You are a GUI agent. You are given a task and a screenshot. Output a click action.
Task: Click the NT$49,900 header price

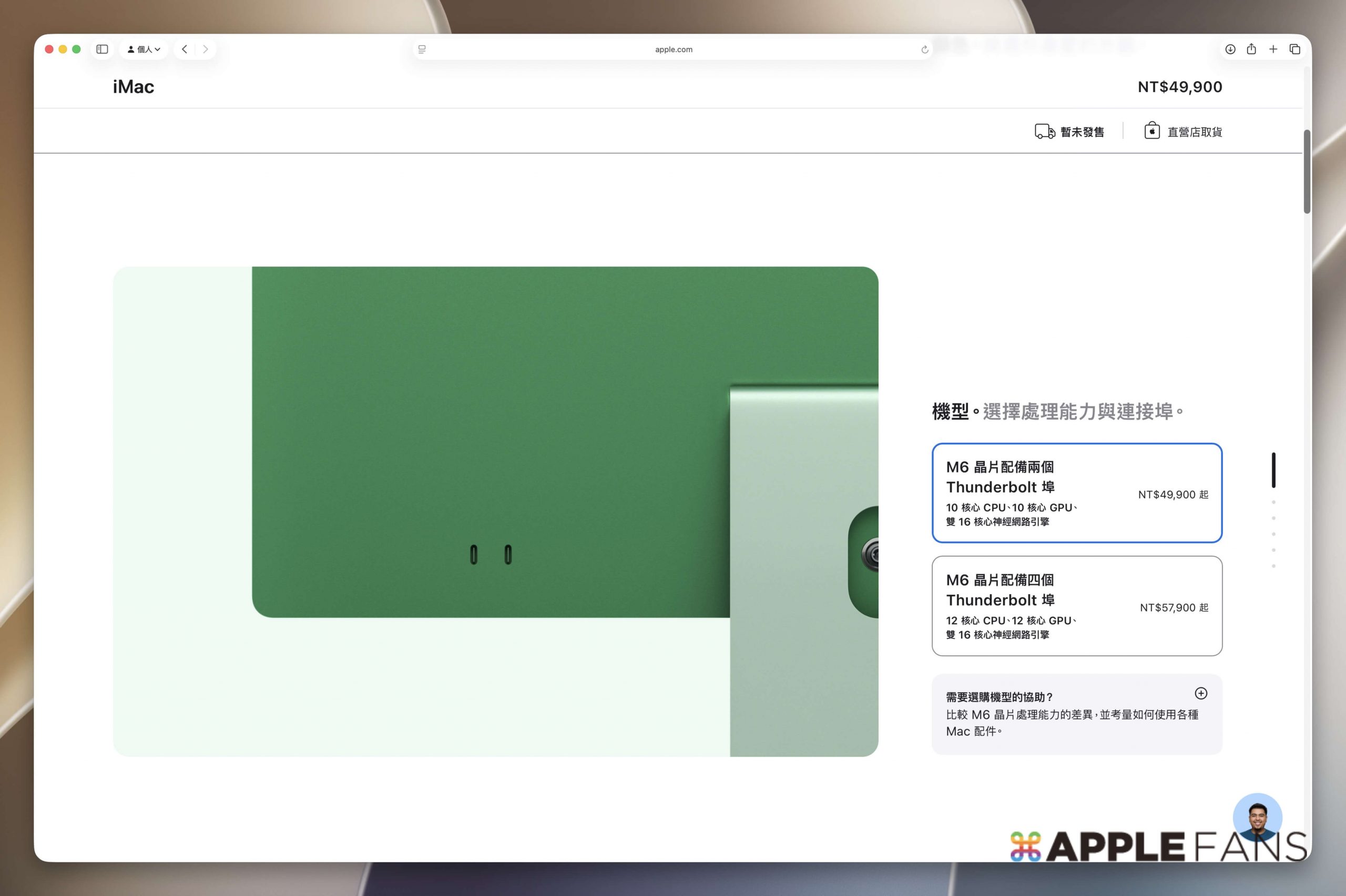click(x=1180, y=87)
